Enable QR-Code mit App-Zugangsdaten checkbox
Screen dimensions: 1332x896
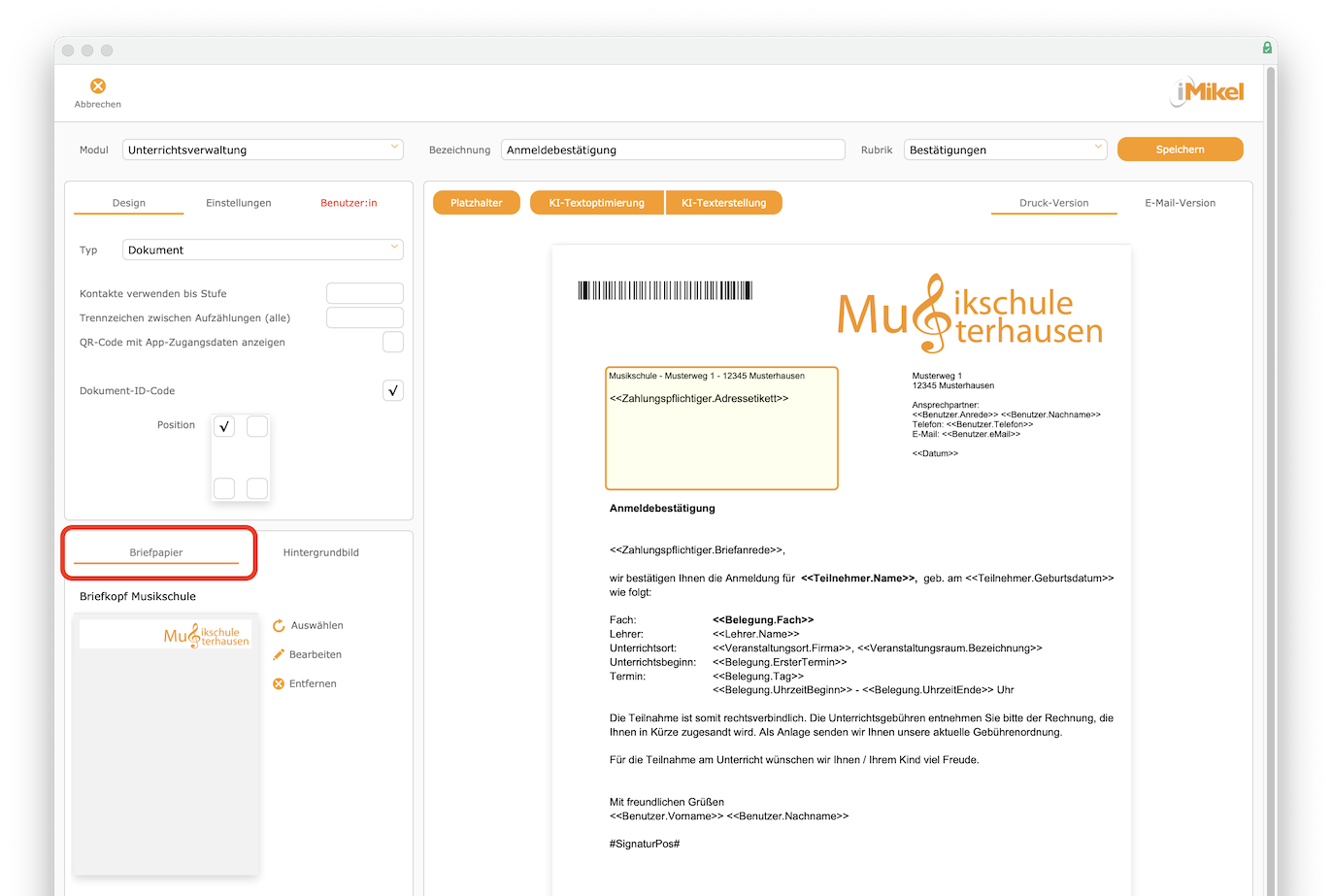pyautogui.click(x=393, y=342)
